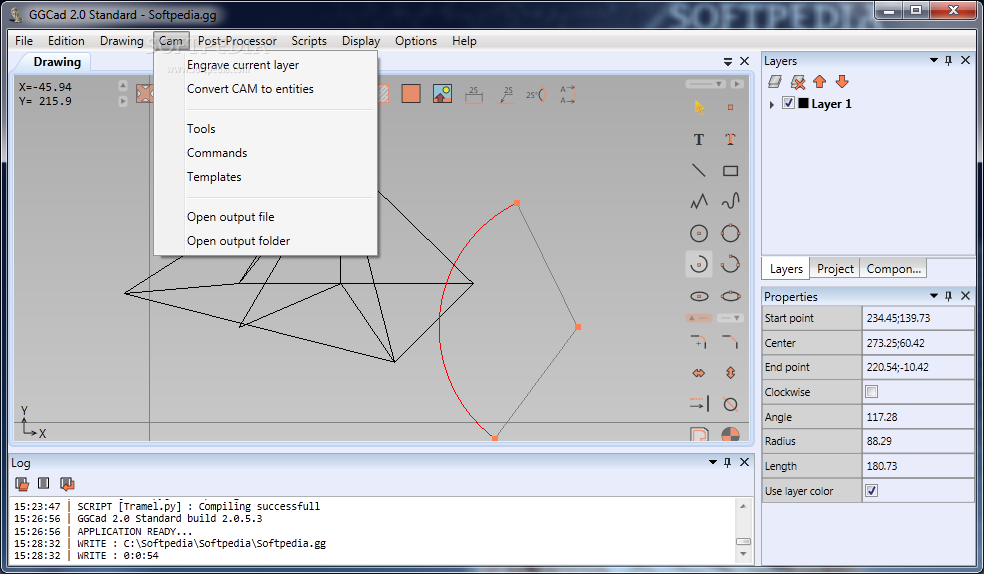Open Commands from the Cam menu
Screen dimensions: 984x574
click(217, 152)
